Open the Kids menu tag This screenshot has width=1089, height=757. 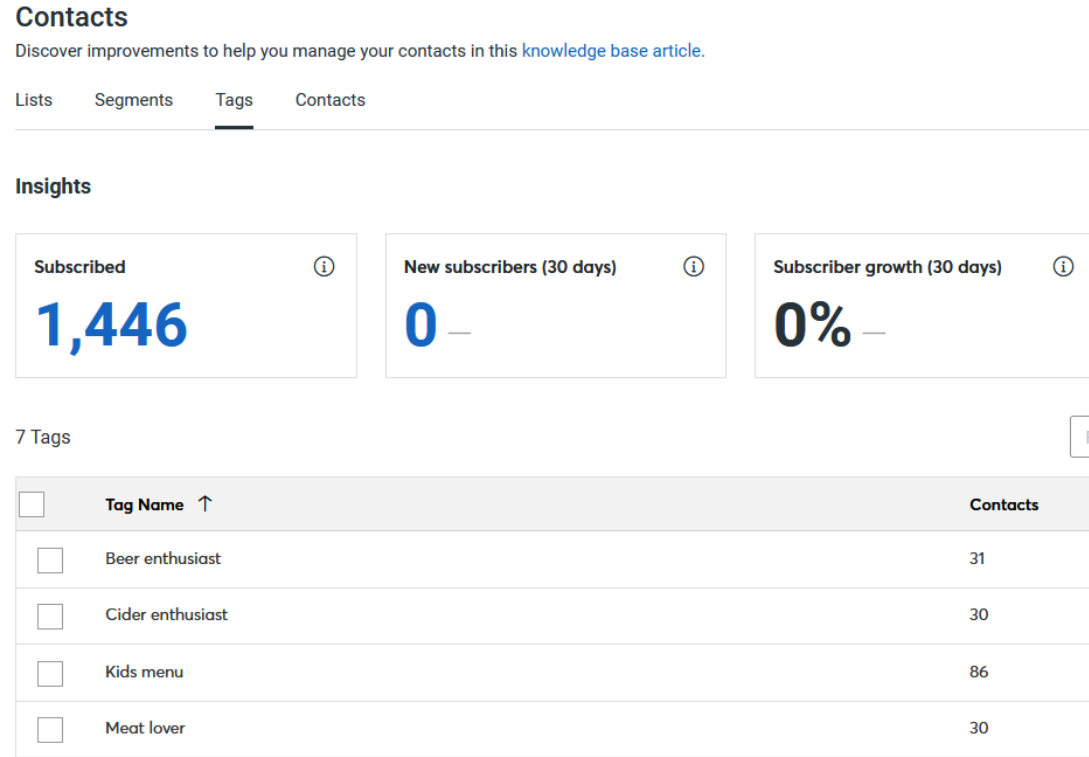145,673
